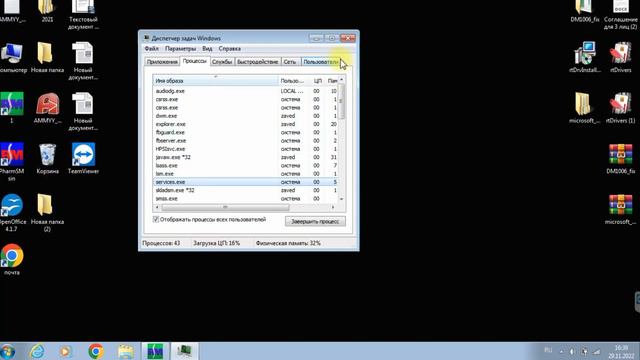640x360 pixels.
Task: Open the DM1006_fix folder icon
Action: coord(584,11)
